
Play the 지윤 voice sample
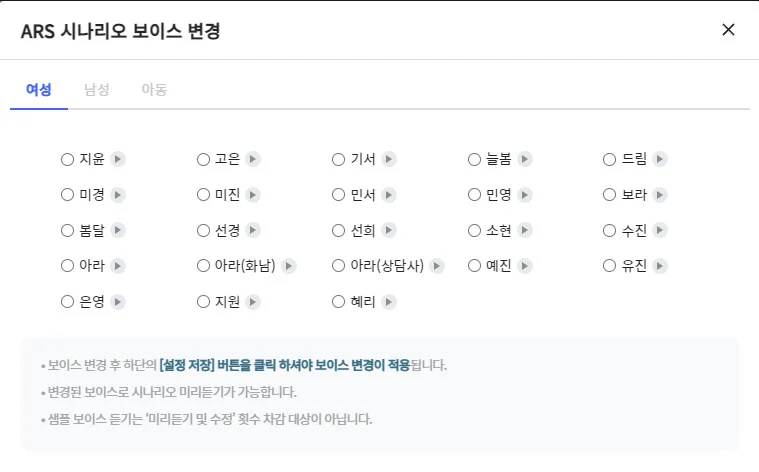click(118, 159)
